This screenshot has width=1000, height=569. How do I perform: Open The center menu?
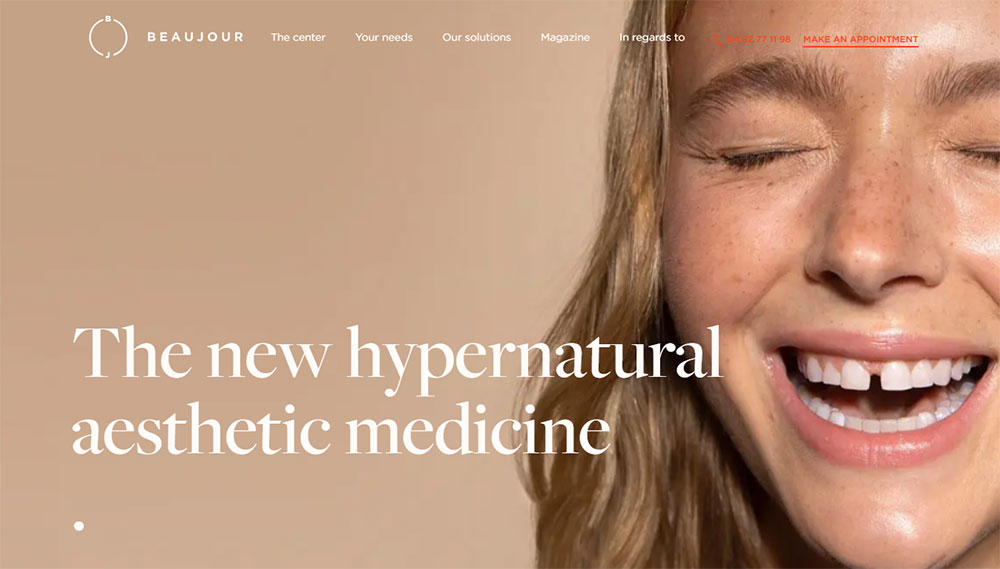[x=298, y=37]
